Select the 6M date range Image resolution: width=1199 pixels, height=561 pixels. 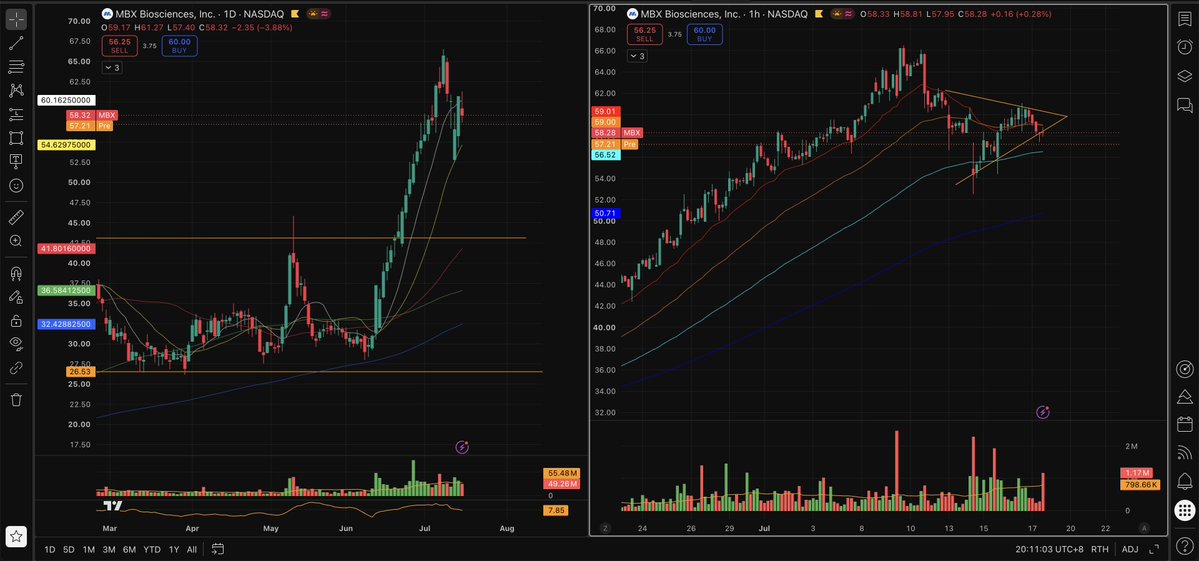pyautogui.click(x=129, y=549)
